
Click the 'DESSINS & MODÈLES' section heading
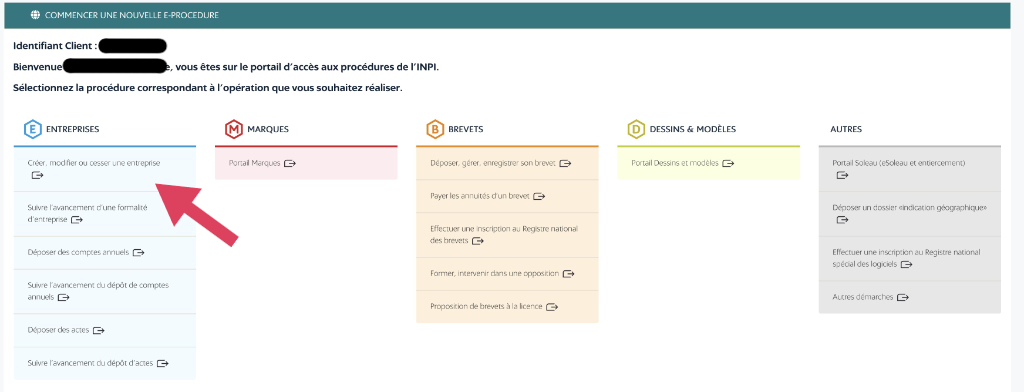click(x=693, y=129)
